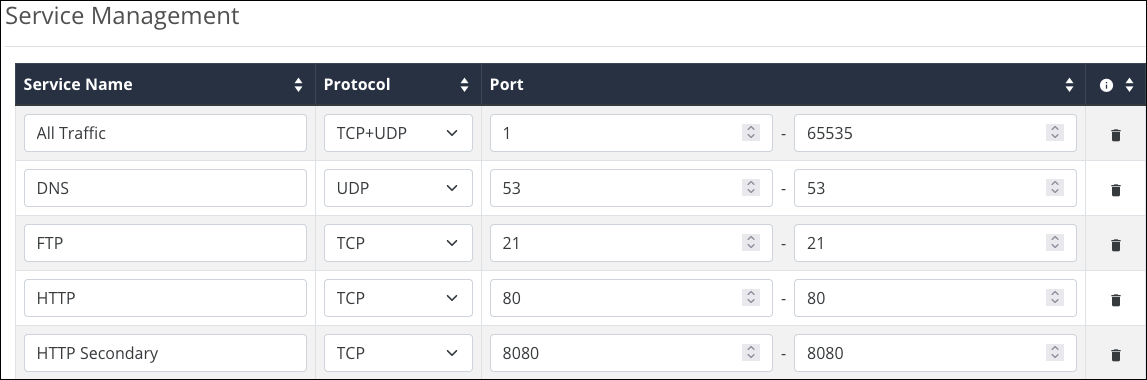Delete the All Traffic service row
Screen dimensions: 1147x380
point(1116,135)
